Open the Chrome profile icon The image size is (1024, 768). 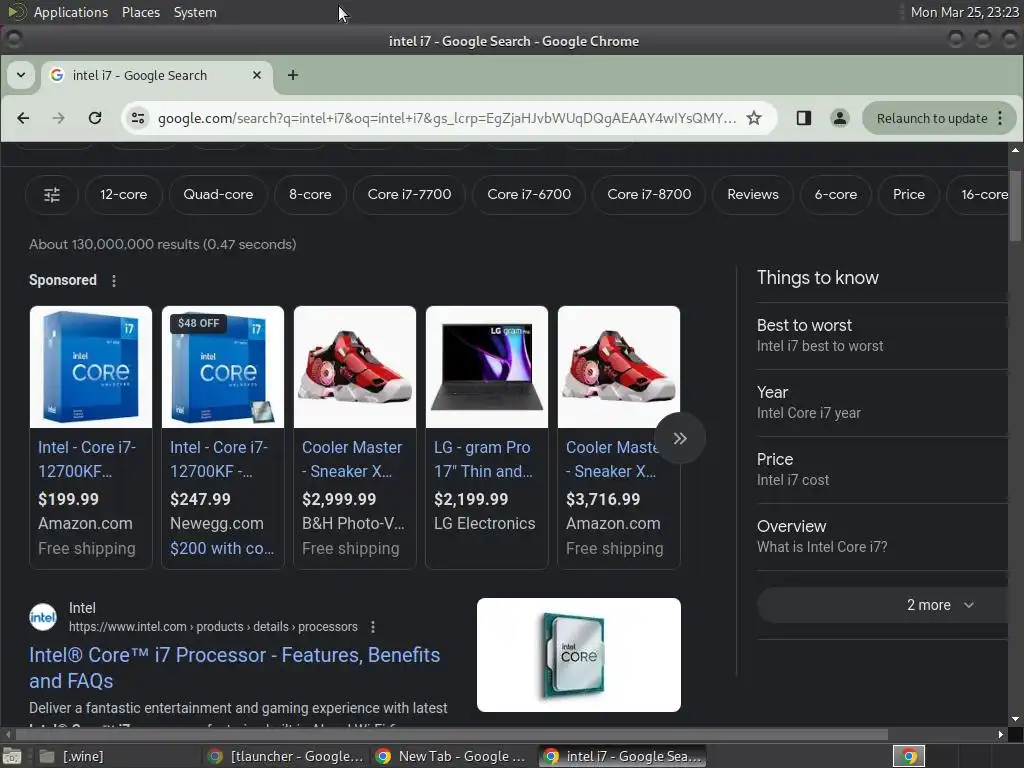[840, 118]
